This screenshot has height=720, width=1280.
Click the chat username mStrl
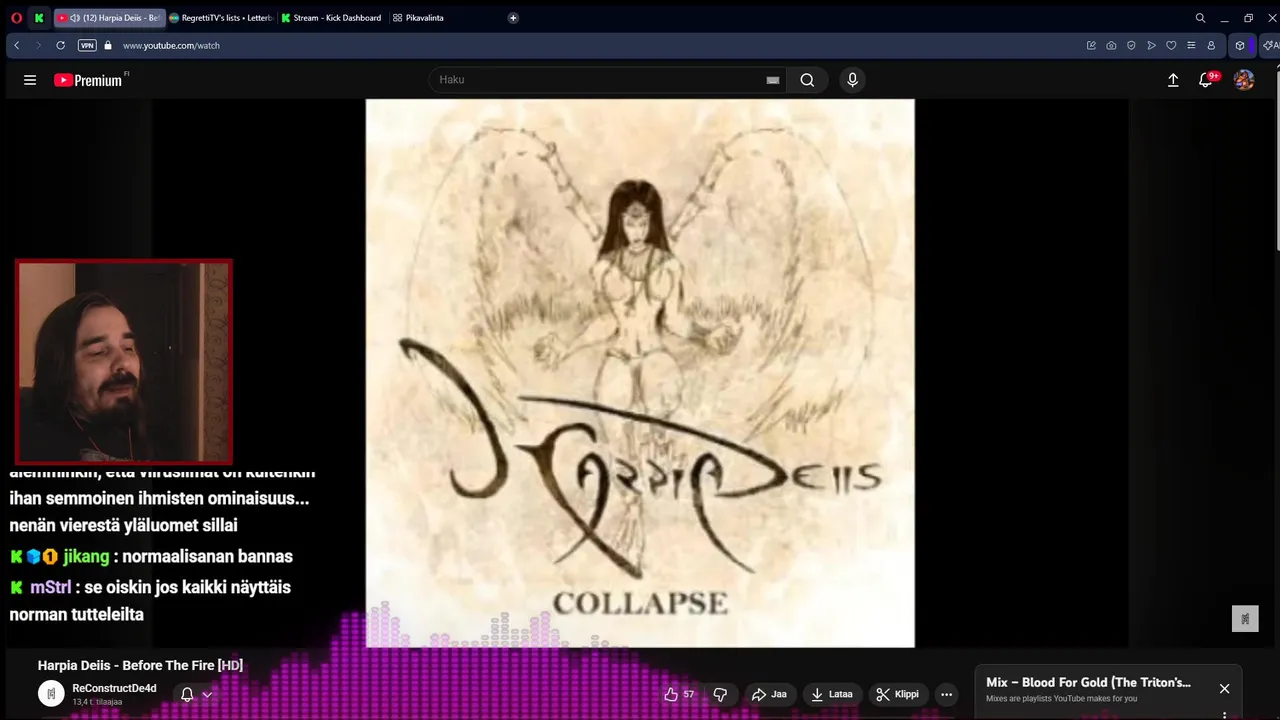[x=51, y=587]
